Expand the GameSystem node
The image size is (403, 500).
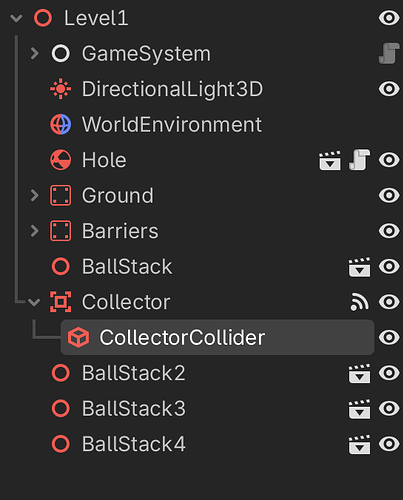pyautogui.click(x=34, y=53)
